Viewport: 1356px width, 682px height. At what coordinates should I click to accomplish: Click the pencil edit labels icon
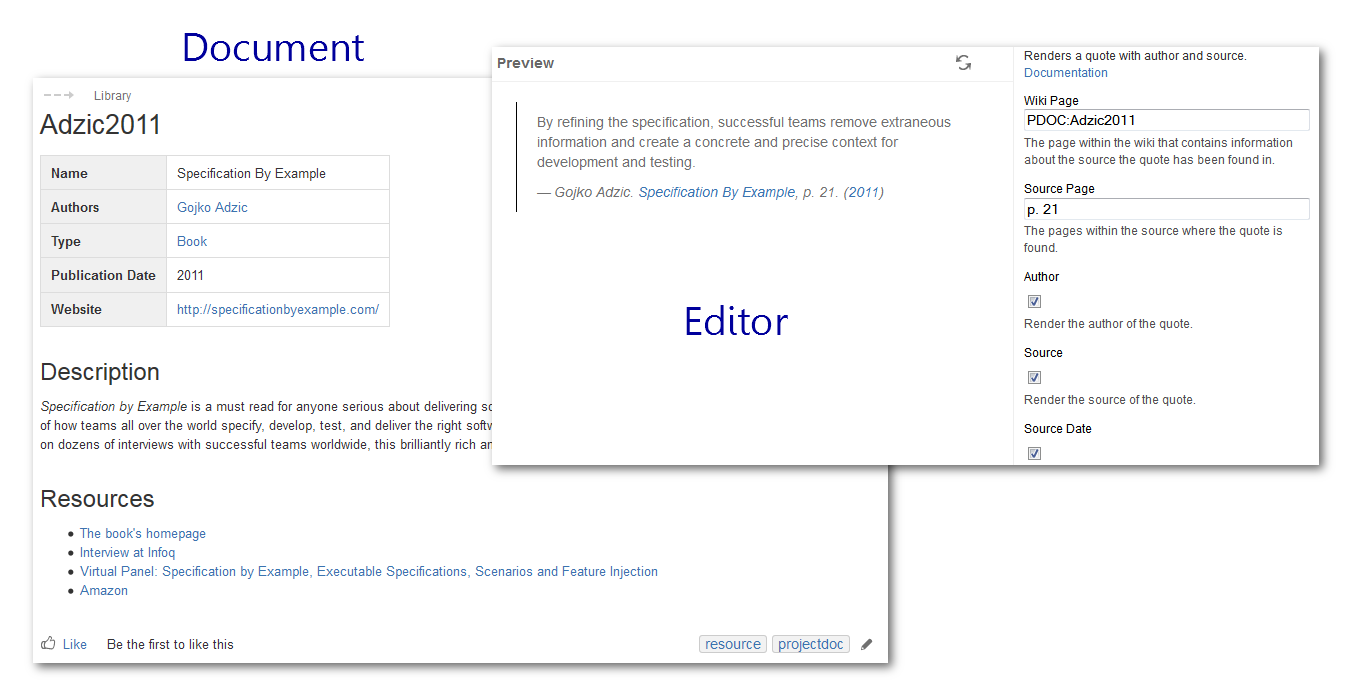866,645
